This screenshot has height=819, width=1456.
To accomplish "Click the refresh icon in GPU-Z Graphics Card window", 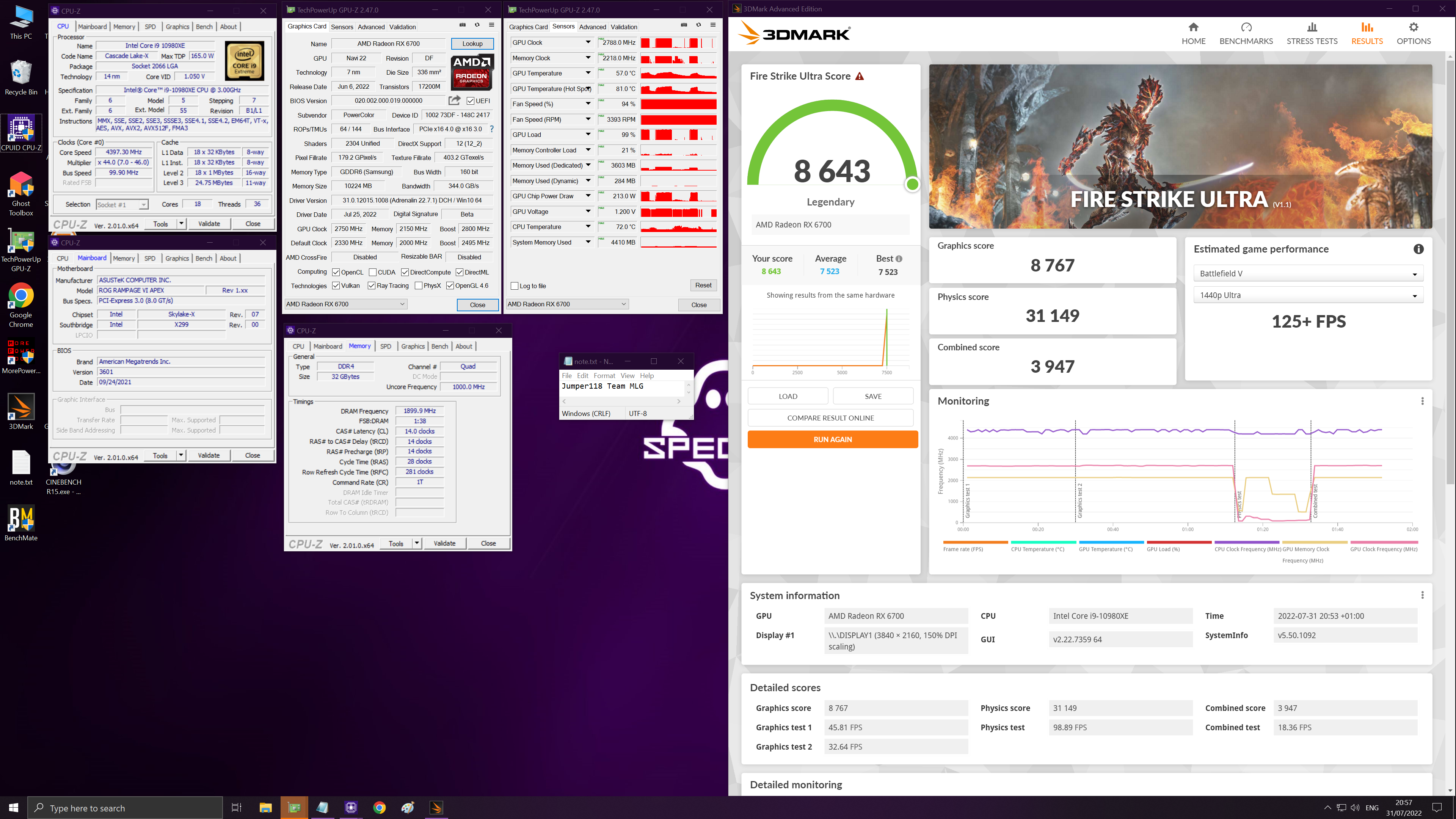I will click(477, 25).
